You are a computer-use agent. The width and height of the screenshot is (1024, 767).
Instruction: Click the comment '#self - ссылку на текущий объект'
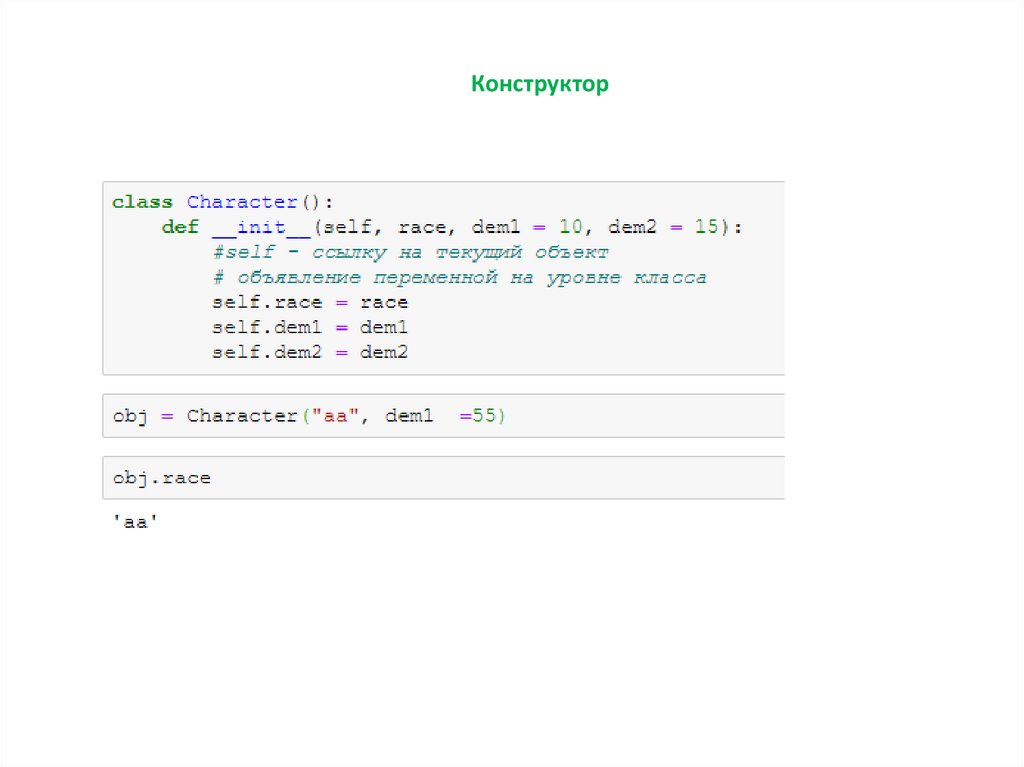pos(410,252)
